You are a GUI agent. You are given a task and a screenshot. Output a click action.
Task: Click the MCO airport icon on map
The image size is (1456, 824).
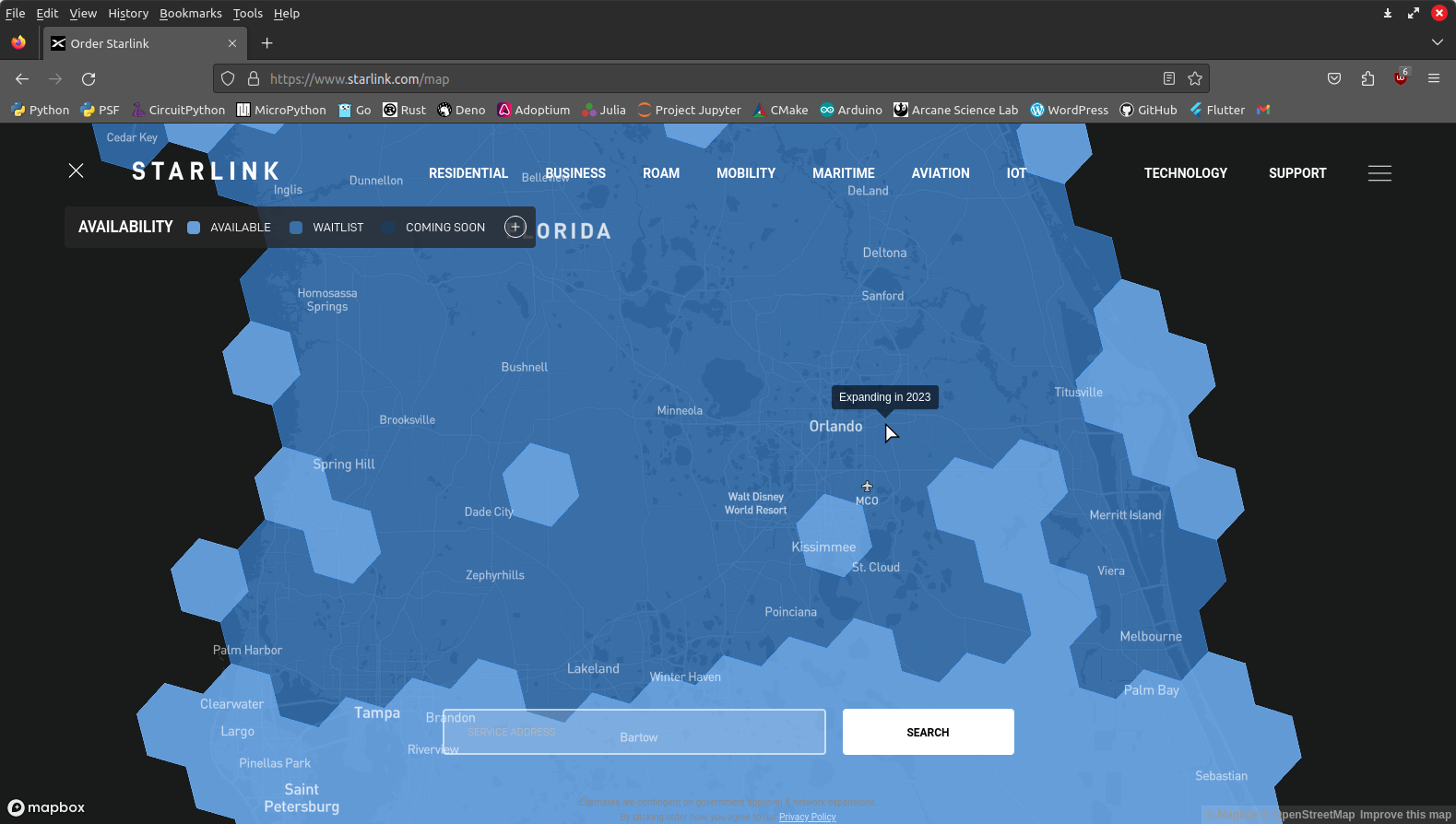[x=867, y=487]
